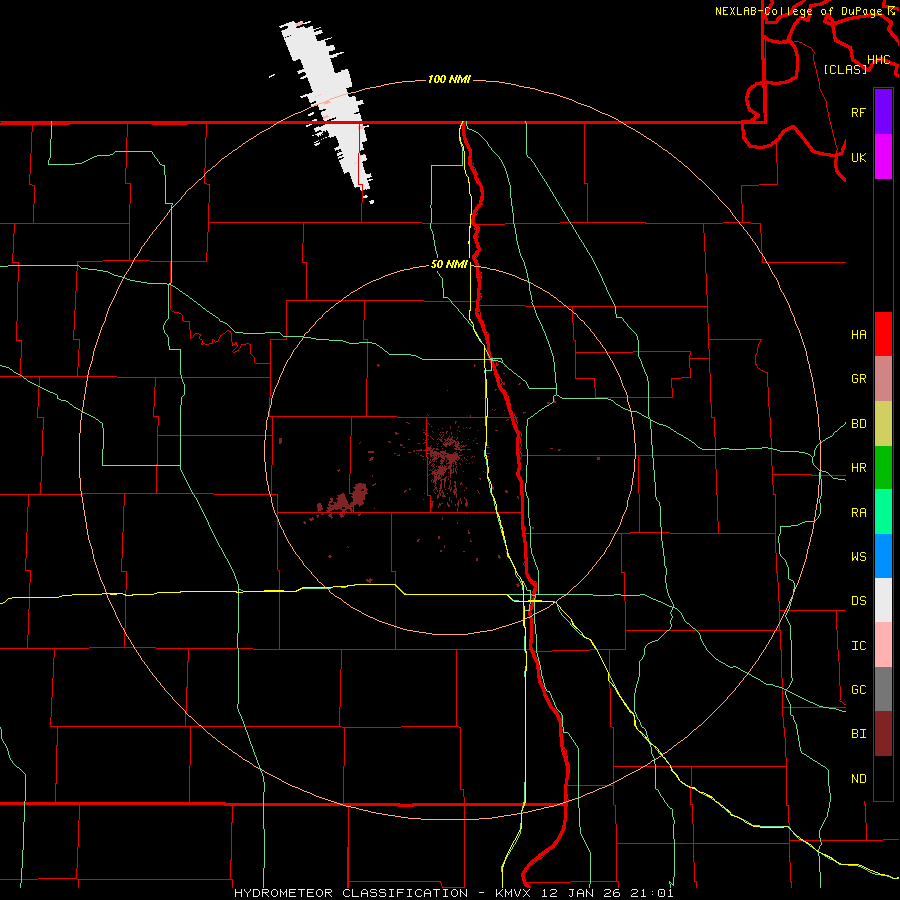This screenshot has width=900, height=900.
Task: Click the UK magenta legend swatch
Action: click(883, 157)
